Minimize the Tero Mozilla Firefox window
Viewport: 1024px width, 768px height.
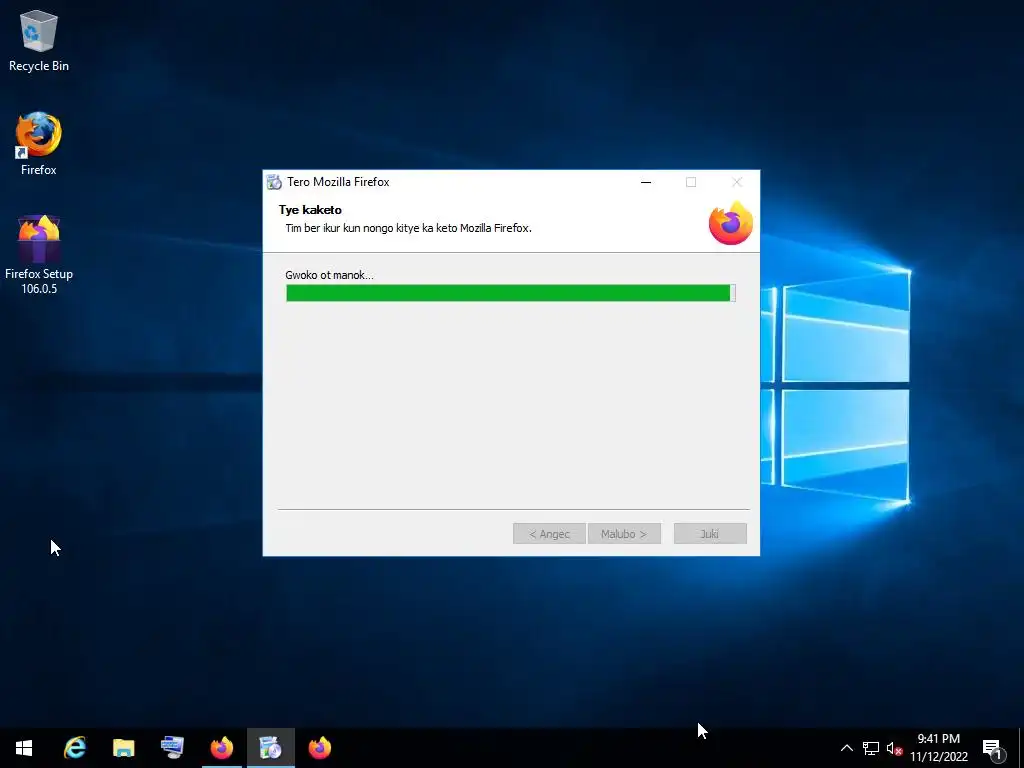click(x=646, y=182)
